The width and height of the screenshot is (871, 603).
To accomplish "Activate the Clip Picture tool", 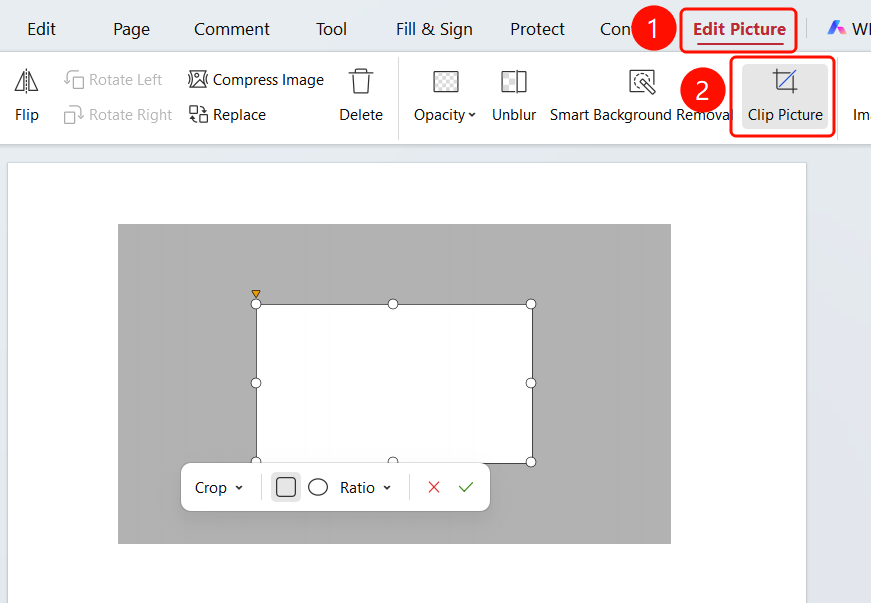I will pyautogui.click(x=785, y=96).
